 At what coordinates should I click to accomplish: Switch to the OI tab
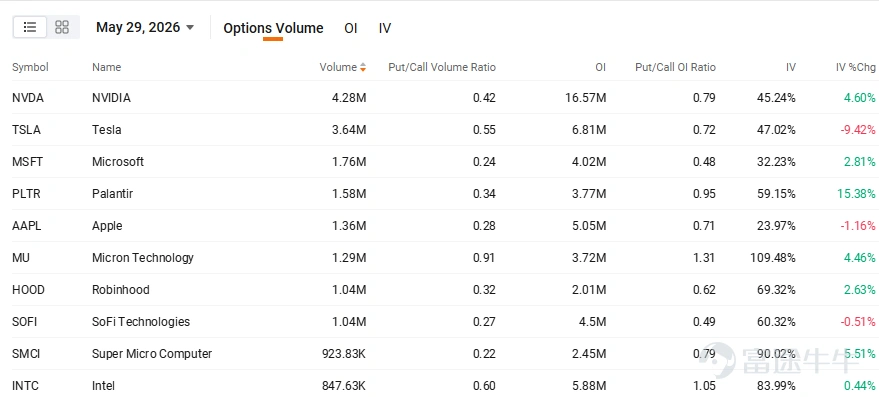point(350,29)
